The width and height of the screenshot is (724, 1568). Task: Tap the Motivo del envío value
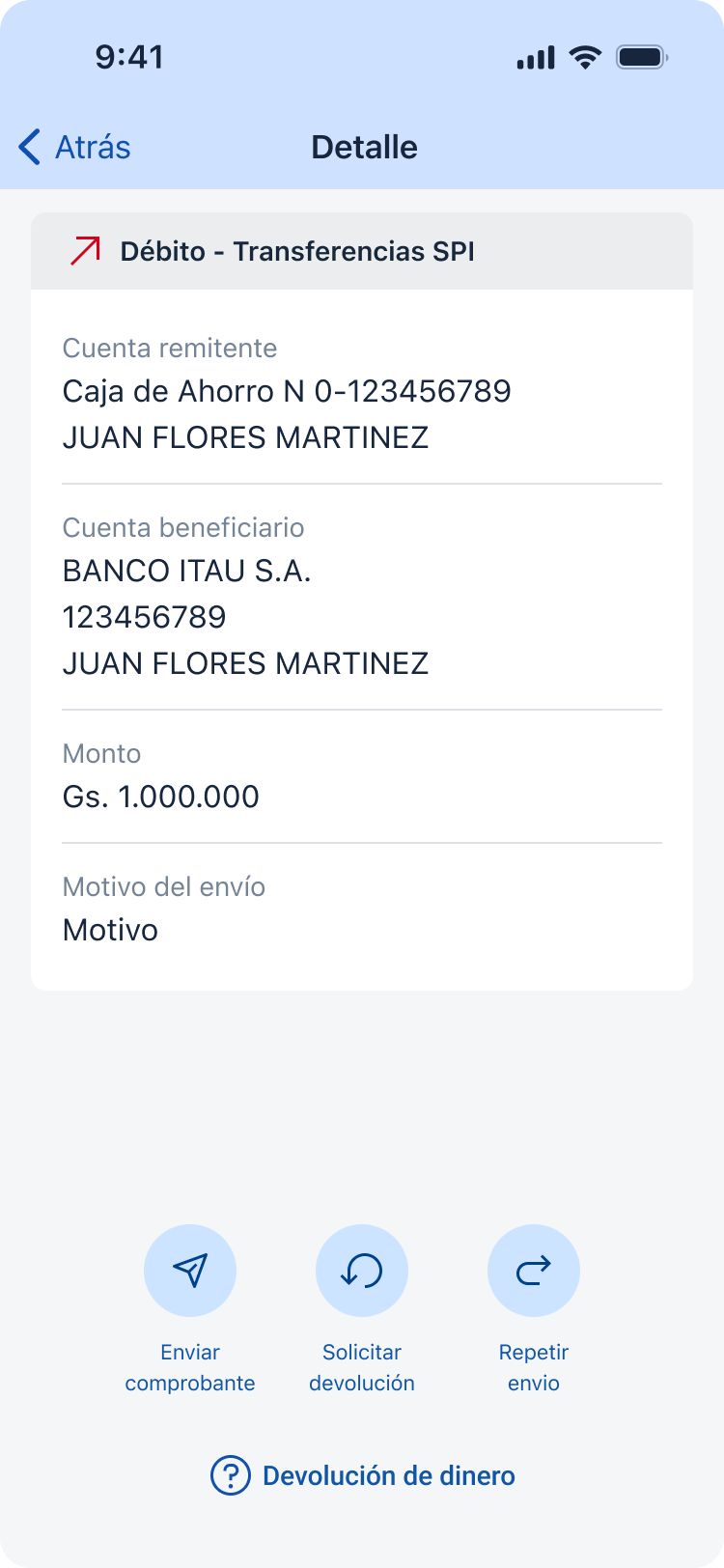[x=110, y=930]
